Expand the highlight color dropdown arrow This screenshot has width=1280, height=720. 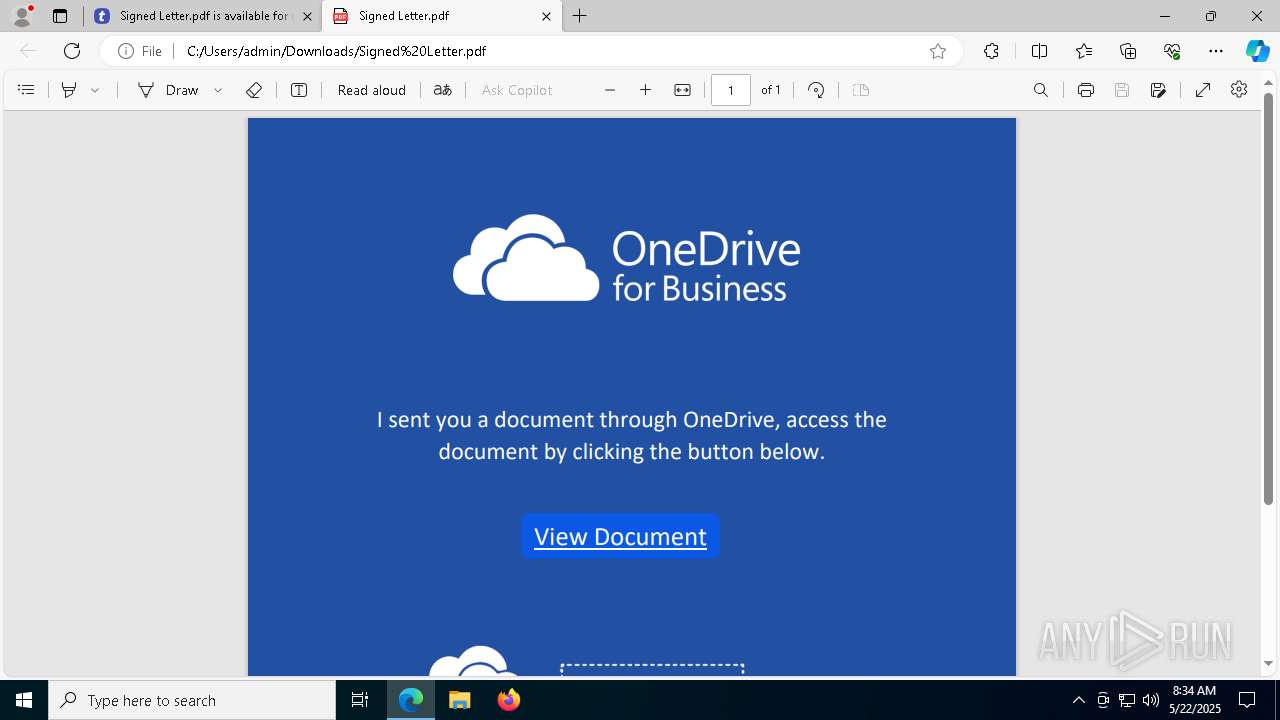coord(95,90)
